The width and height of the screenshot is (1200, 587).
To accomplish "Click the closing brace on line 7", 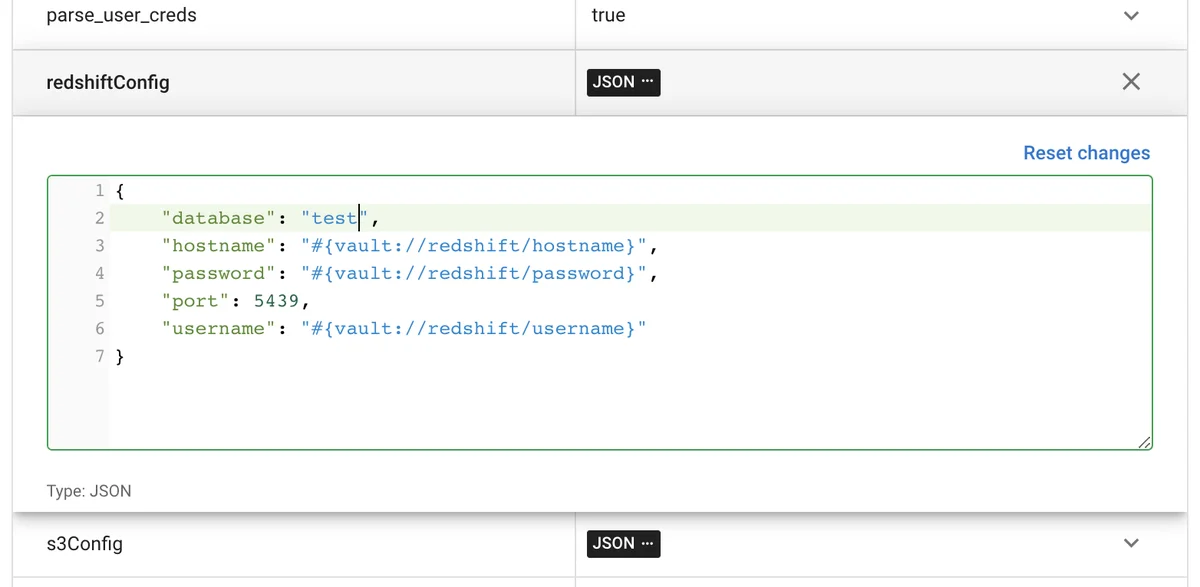I will 120,356.
